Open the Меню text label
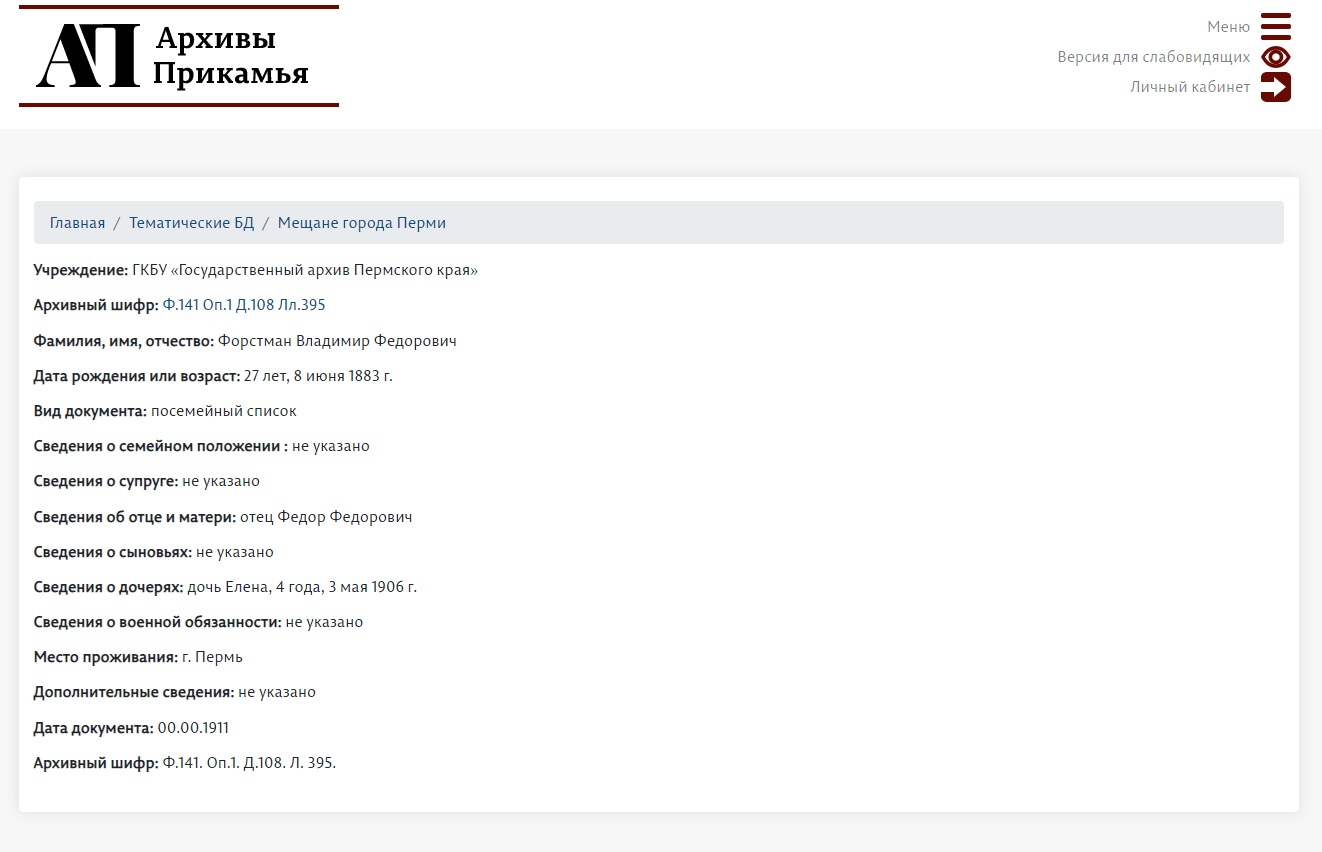Viewport: 1322px width, 852px height. pyautogui.click(x=1228, y=27)
